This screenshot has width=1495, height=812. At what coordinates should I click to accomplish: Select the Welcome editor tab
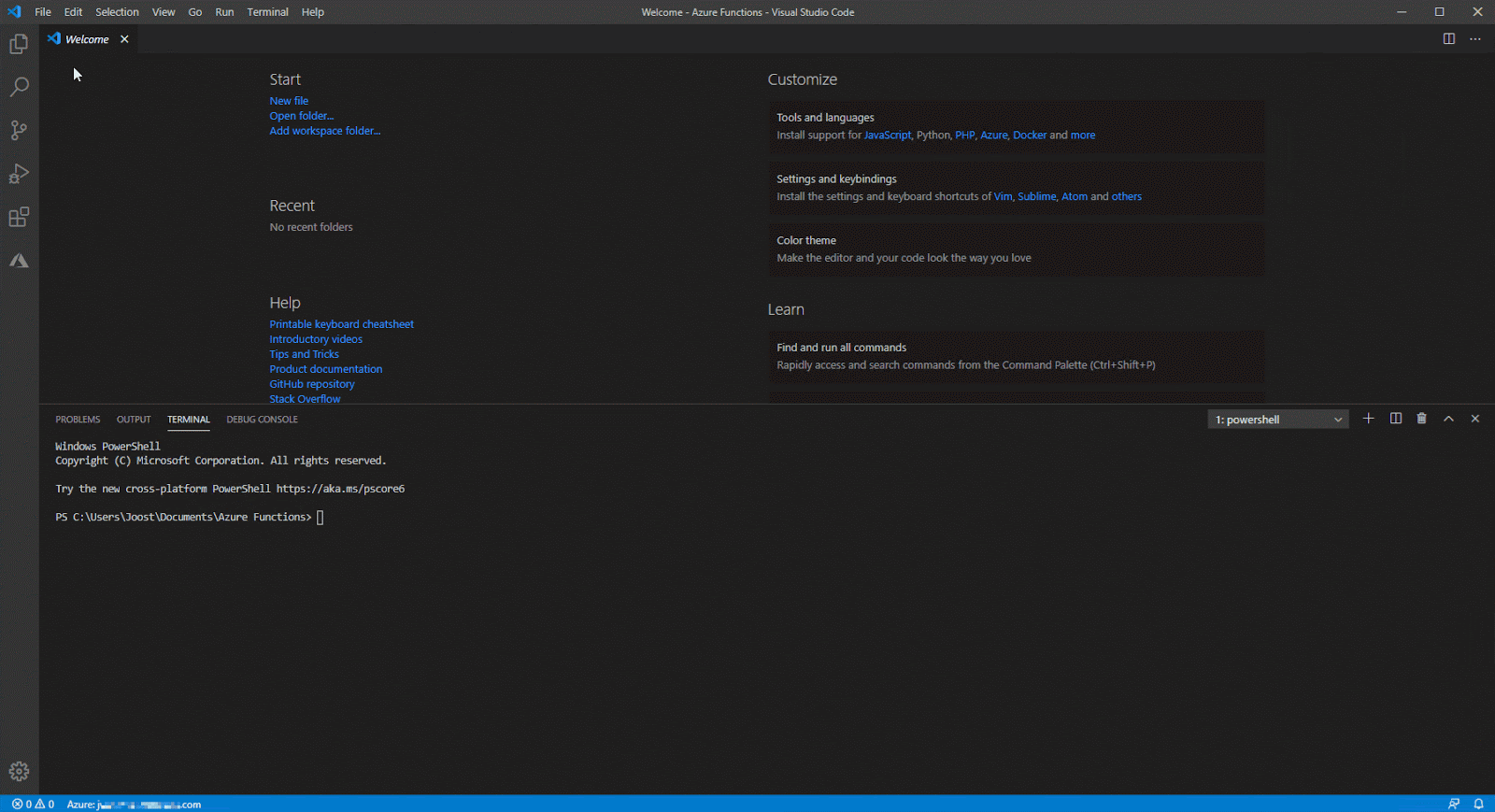click(x=88, y=39)
